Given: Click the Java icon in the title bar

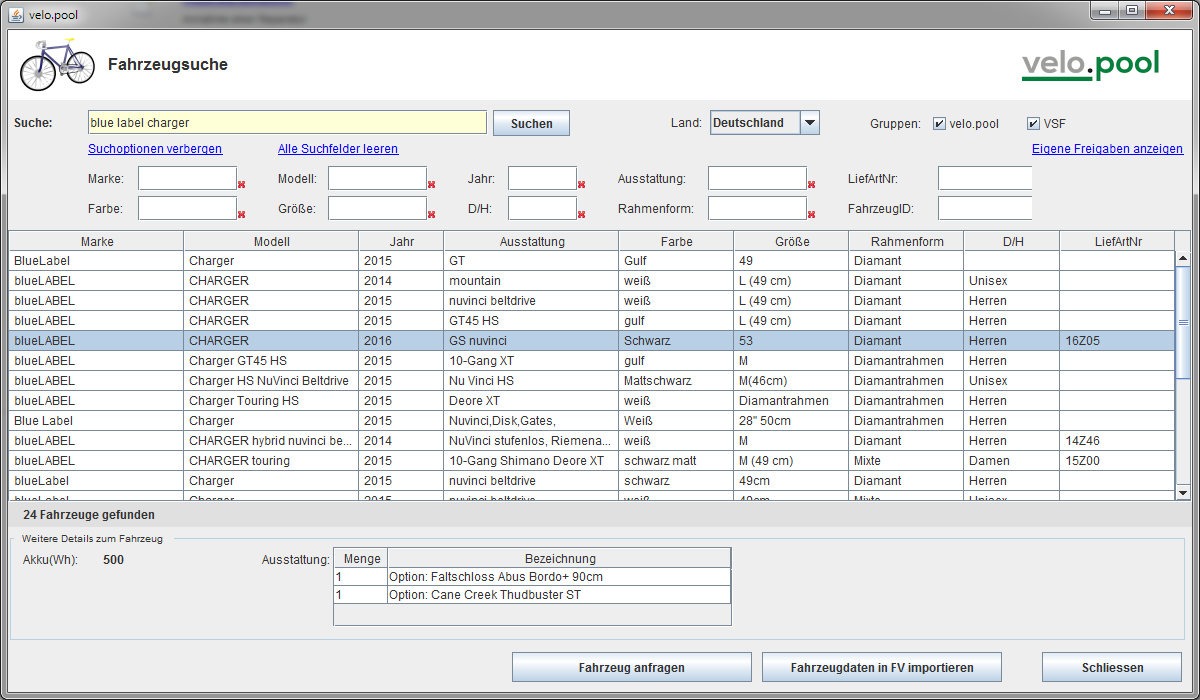Looking at the screenshot, I should coord(17,15).
